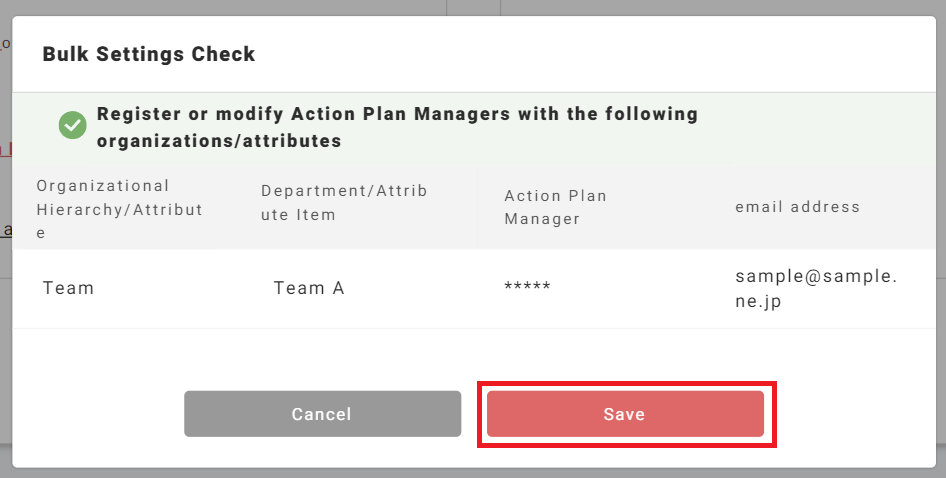Click the Bulk Settings Check dialog title
Screen dimensions: 946x478
pyautogui.click(x=149, y=54)
